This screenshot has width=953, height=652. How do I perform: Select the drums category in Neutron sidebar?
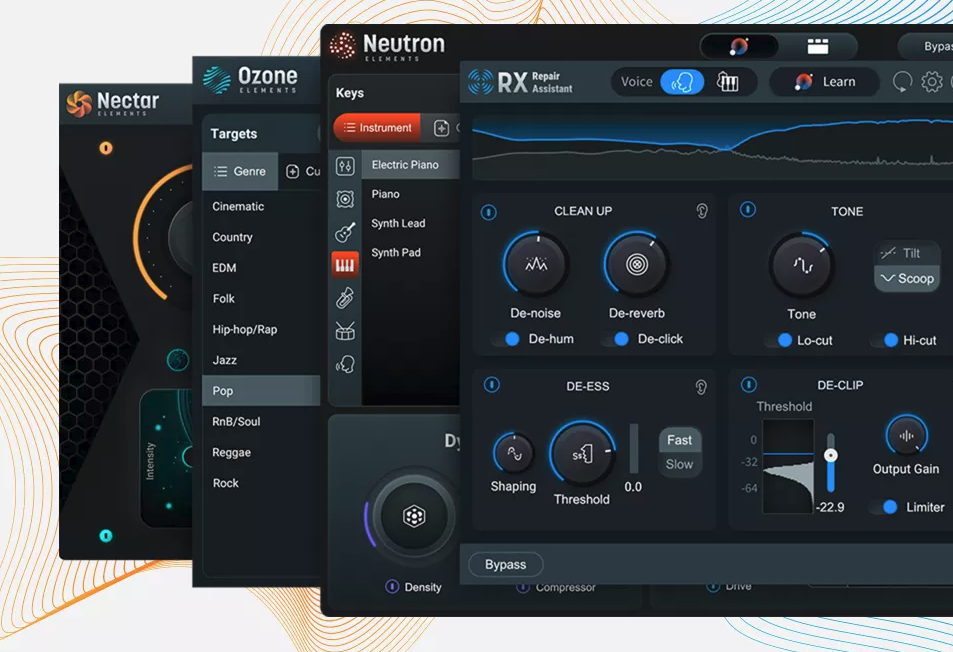pos(345,331)
